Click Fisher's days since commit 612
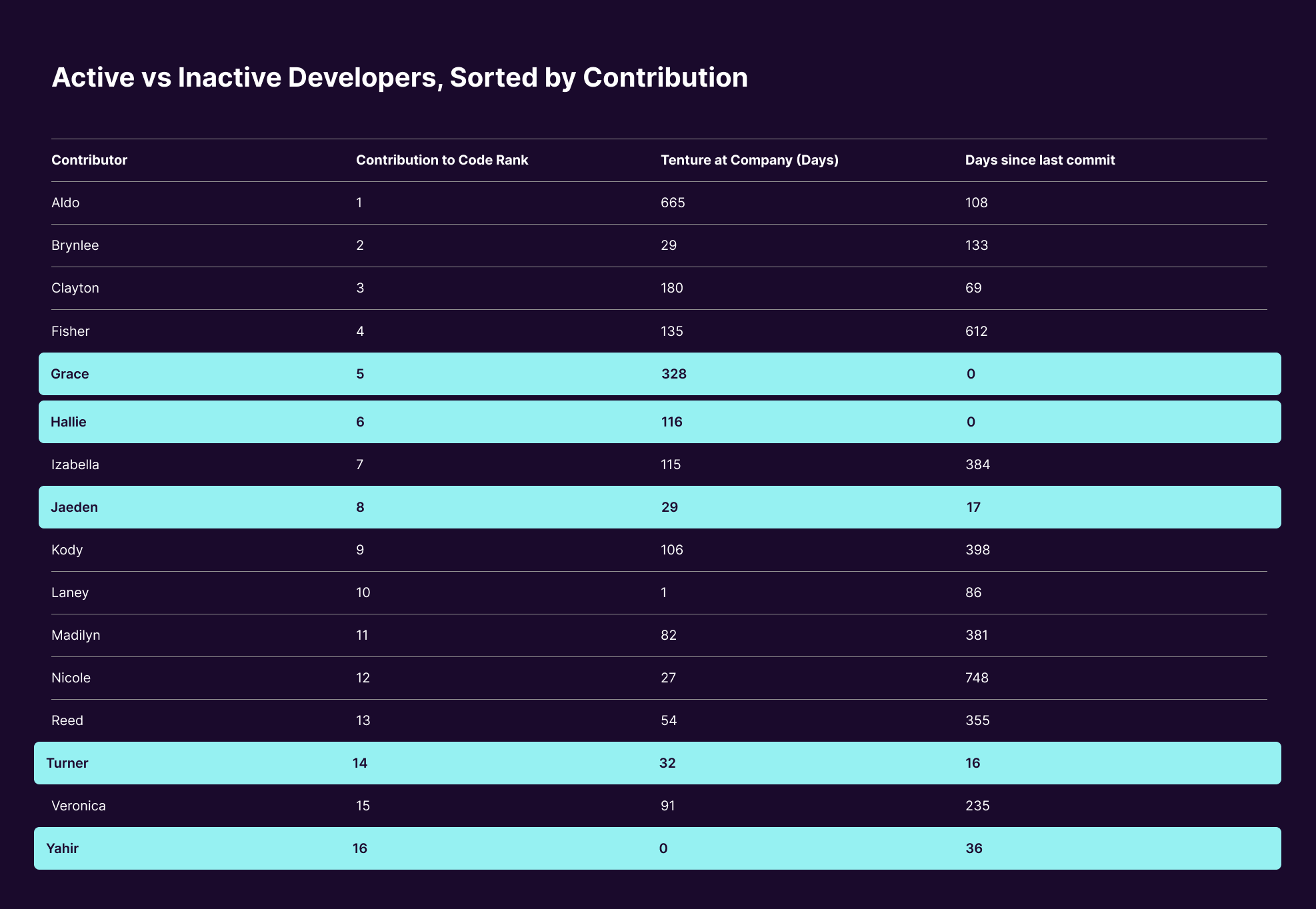The width and height of the screenshot is (1316, 909). pos(976,331)
